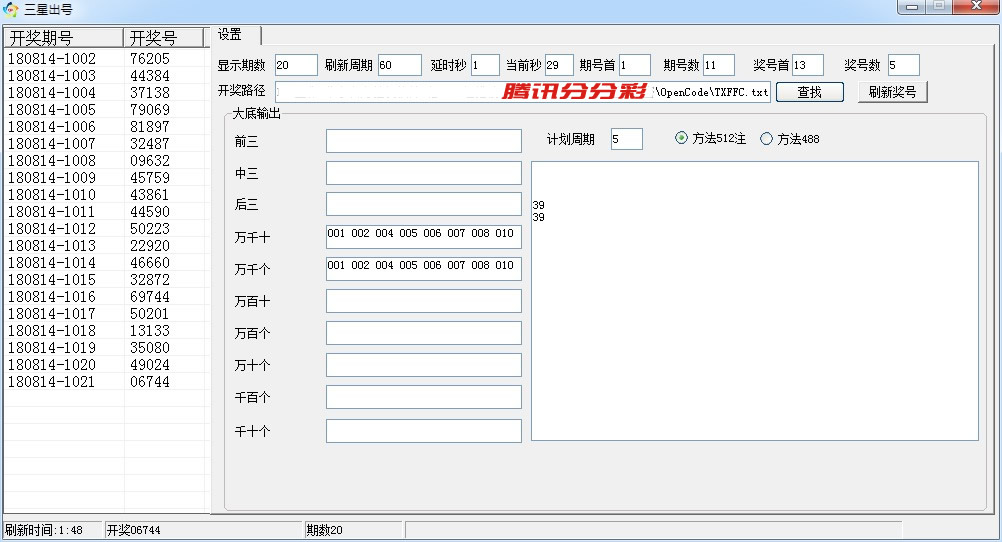This screenshot has height=542, width=1002.
Task: Click the 刷新周期 input box
Action: click(399, 65)
